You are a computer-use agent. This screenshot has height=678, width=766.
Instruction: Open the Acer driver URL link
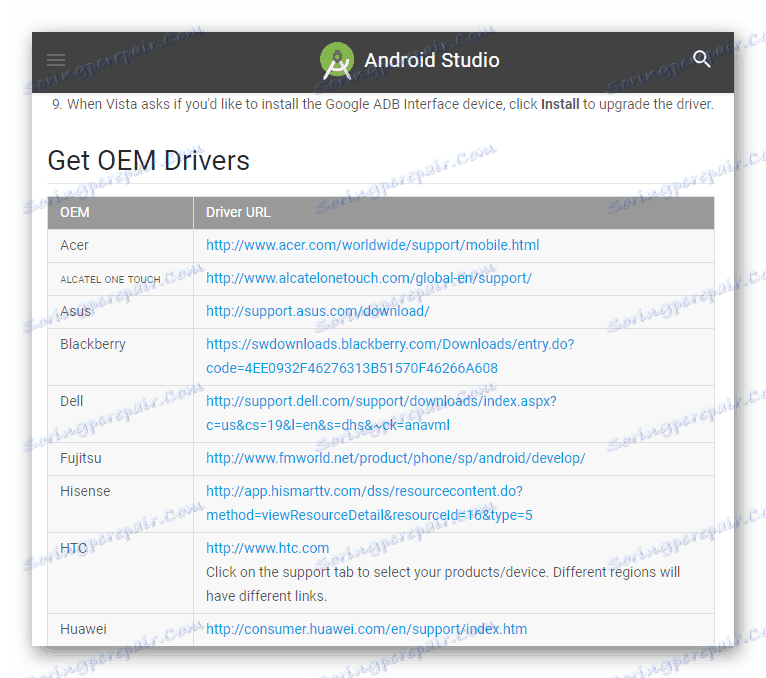[x=372, y=245]
